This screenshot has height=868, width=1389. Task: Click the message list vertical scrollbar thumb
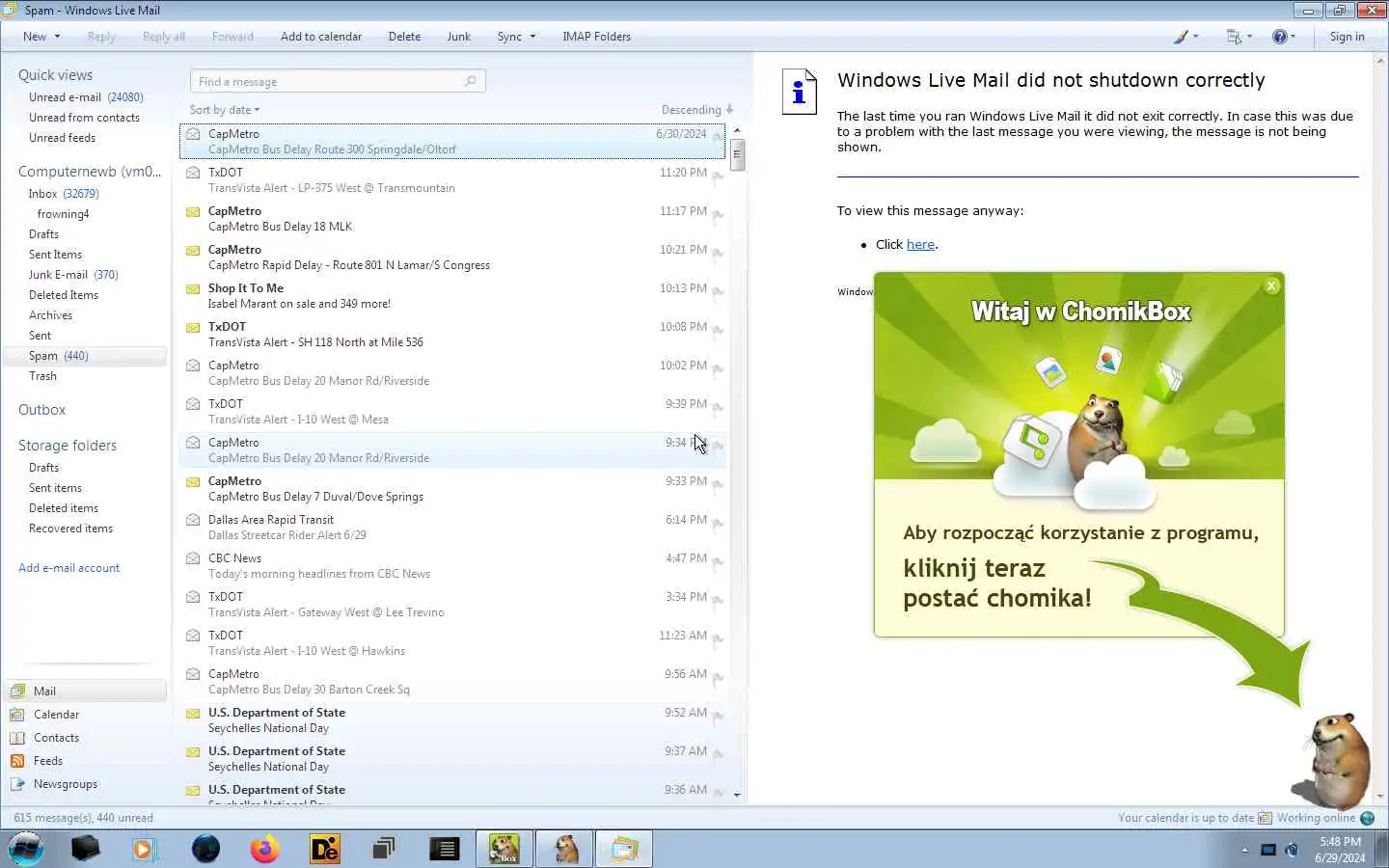coord(737,154)
